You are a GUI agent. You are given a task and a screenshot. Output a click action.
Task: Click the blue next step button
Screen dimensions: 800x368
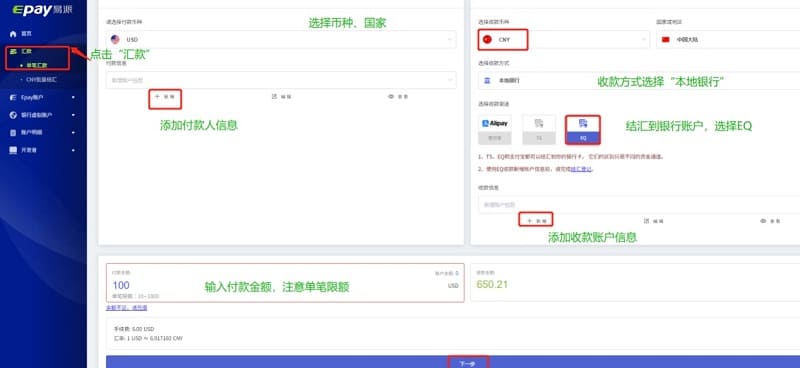click(453, 362)
